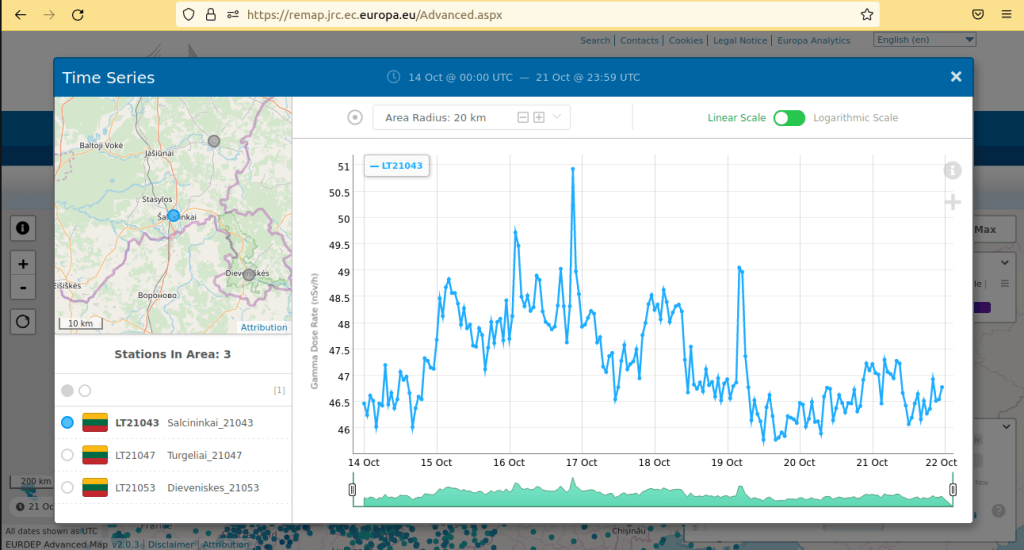Decrease area radius with minus icon
1024x550 pixels.
(x=522, y=118)
